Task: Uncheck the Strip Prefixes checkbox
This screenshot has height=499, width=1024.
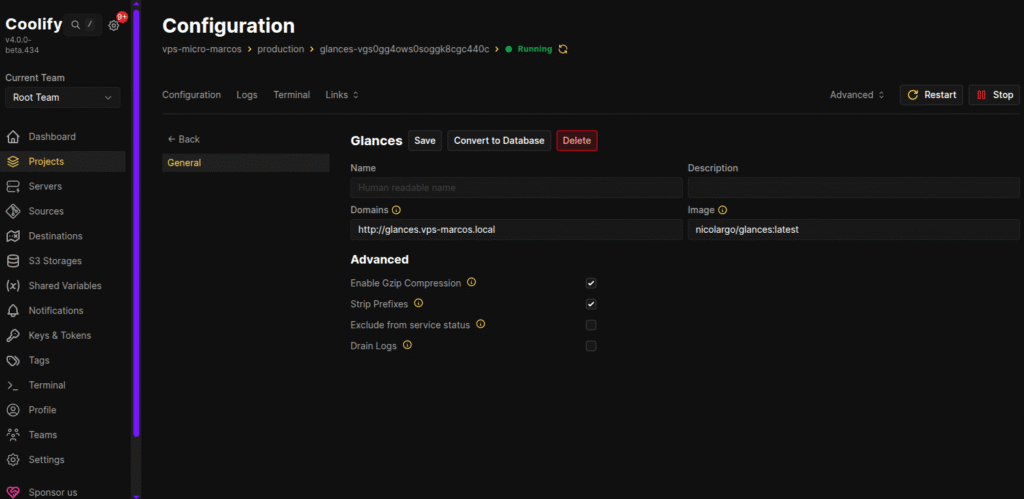Action: [591, 304]
